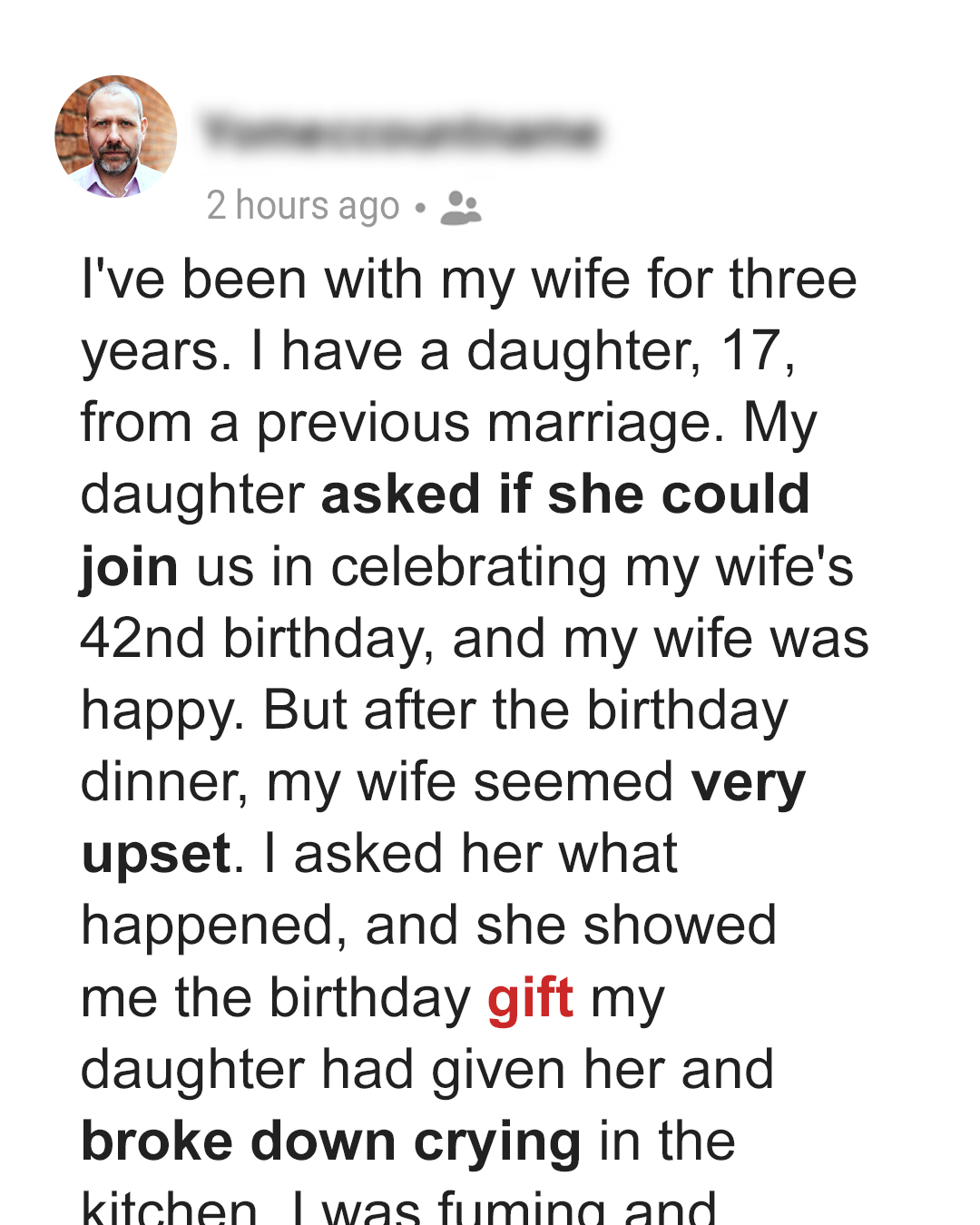980x1225 pixels.
Task: Click the text "42nd birthday"
Action: (254, 639)
